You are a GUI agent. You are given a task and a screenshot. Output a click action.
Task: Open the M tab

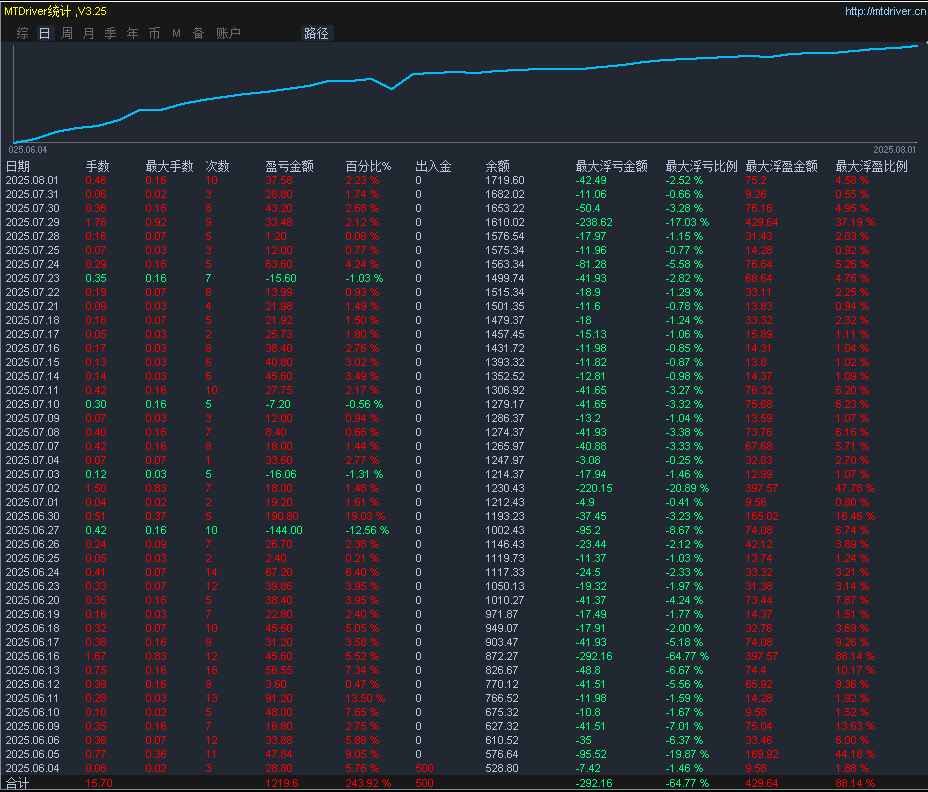point(176,33)
